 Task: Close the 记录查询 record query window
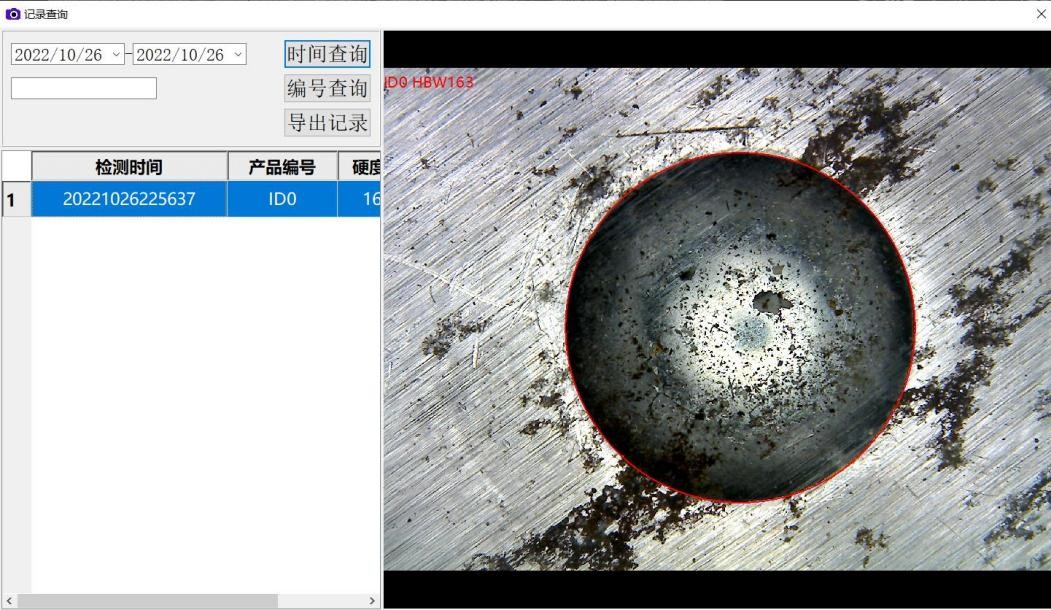1040,13
